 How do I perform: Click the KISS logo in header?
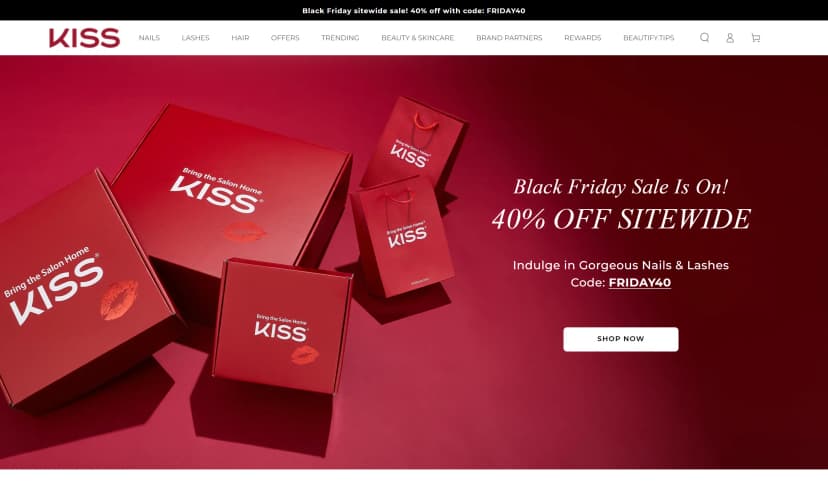point(84,37)
